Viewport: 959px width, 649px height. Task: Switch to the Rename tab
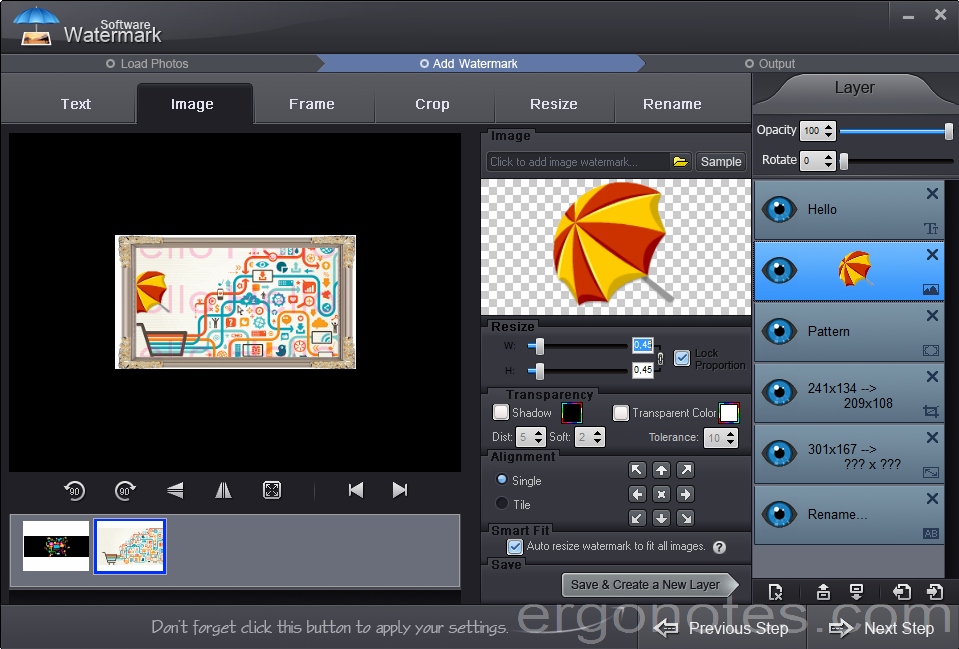(x=672, y=104)
